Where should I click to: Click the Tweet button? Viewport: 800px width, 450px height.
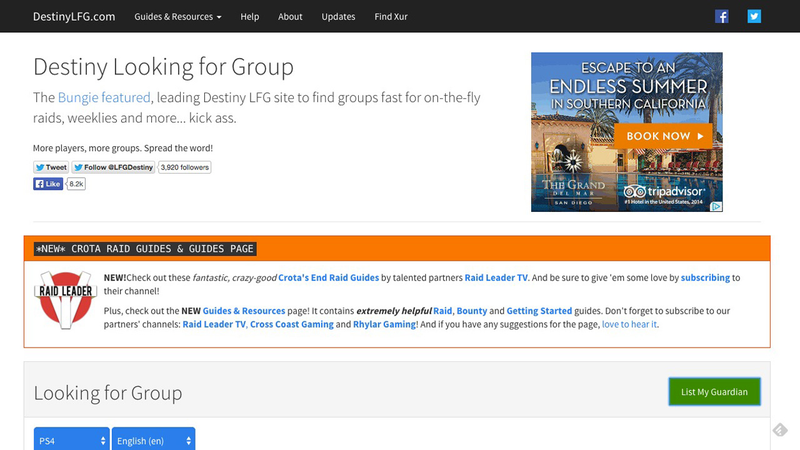[x=51, y=167]
